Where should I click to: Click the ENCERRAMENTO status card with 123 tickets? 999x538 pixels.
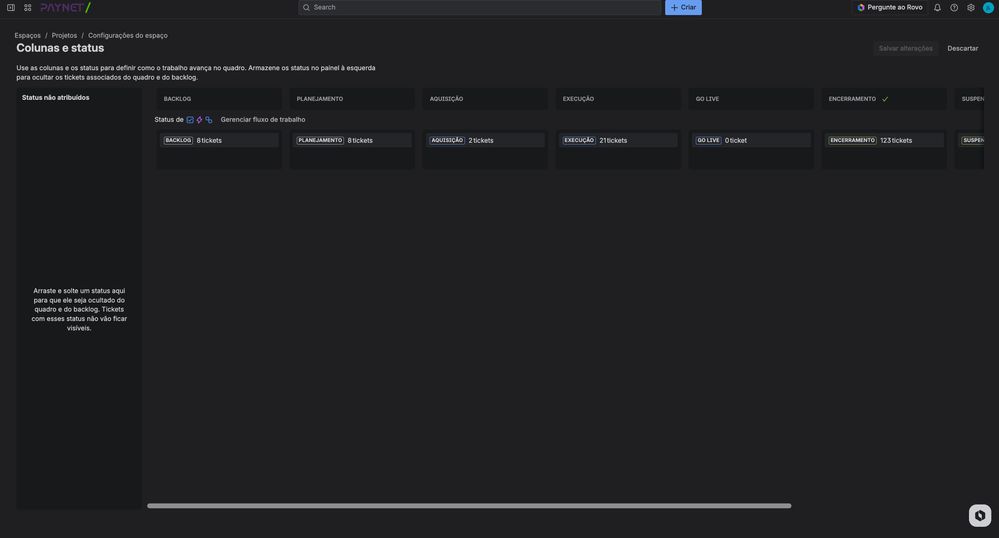click(884, 140)
